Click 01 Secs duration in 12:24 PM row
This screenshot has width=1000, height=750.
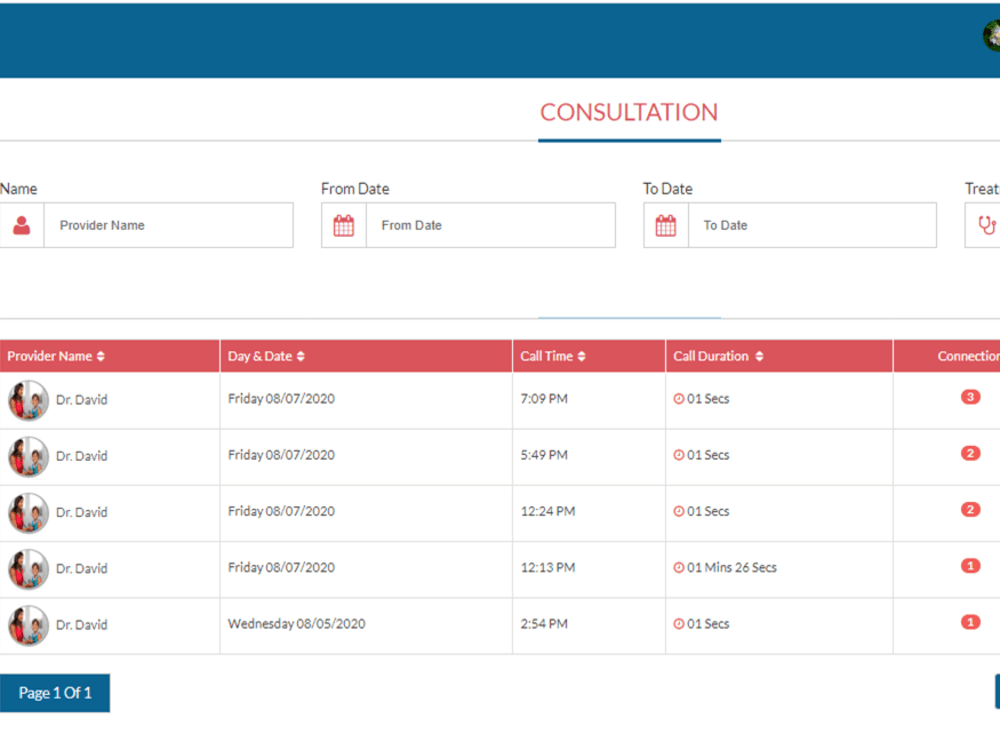point(708,511)
